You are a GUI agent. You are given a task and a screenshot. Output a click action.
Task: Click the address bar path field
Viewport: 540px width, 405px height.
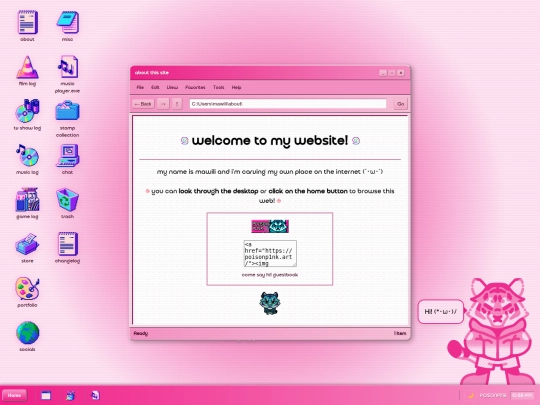coord(288,104)
